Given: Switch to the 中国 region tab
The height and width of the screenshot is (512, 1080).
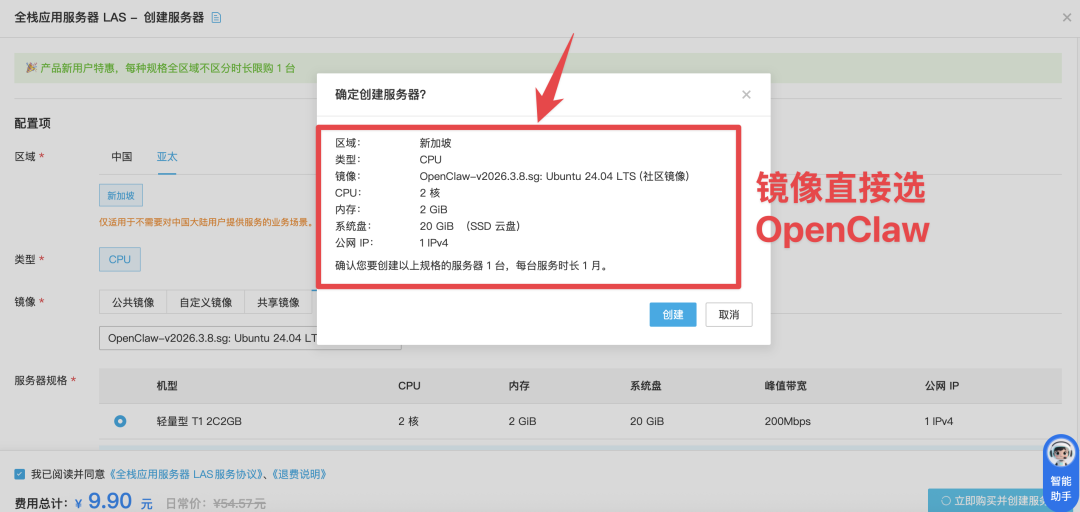Looking at the screenshot, I should (121, 157).
